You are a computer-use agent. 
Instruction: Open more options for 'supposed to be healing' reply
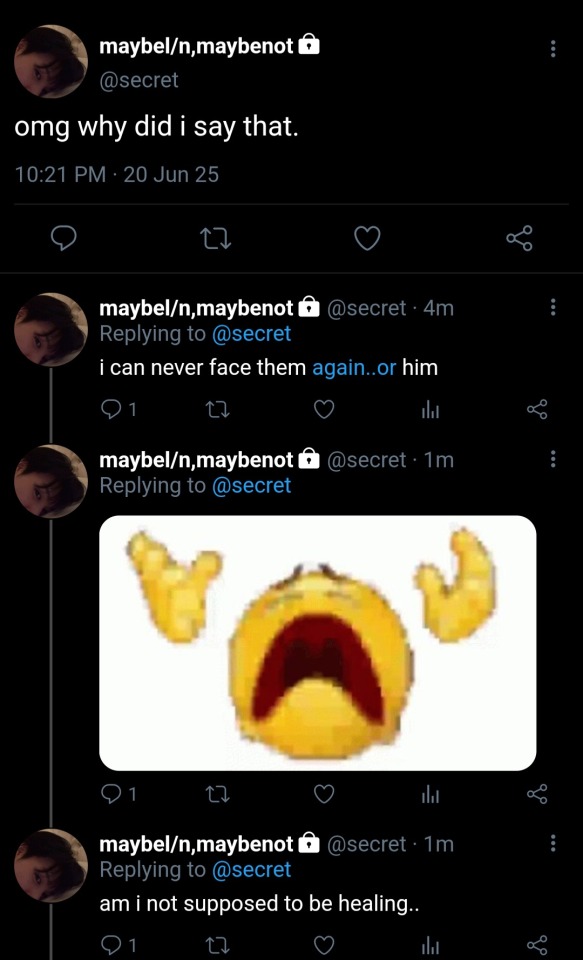pos(553,843)
